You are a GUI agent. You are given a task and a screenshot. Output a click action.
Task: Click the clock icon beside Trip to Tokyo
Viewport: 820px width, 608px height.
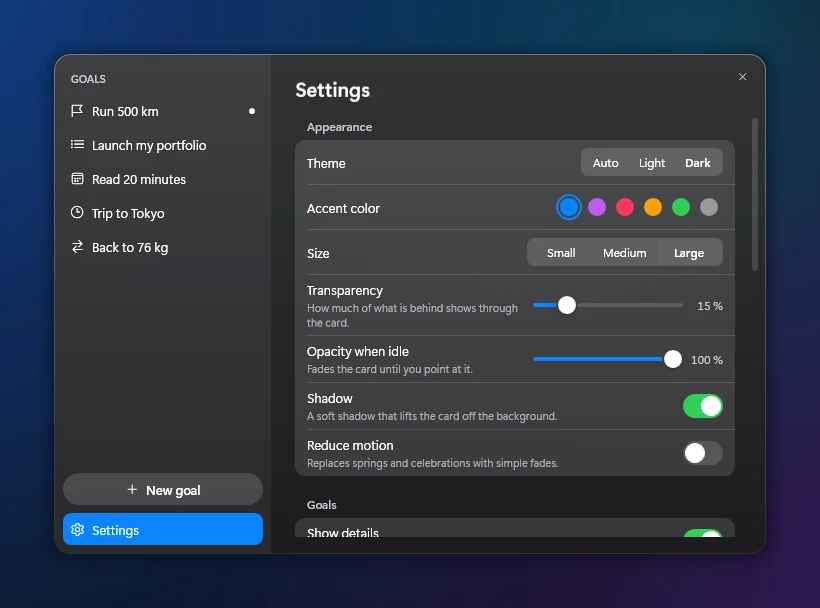[77, 213]
